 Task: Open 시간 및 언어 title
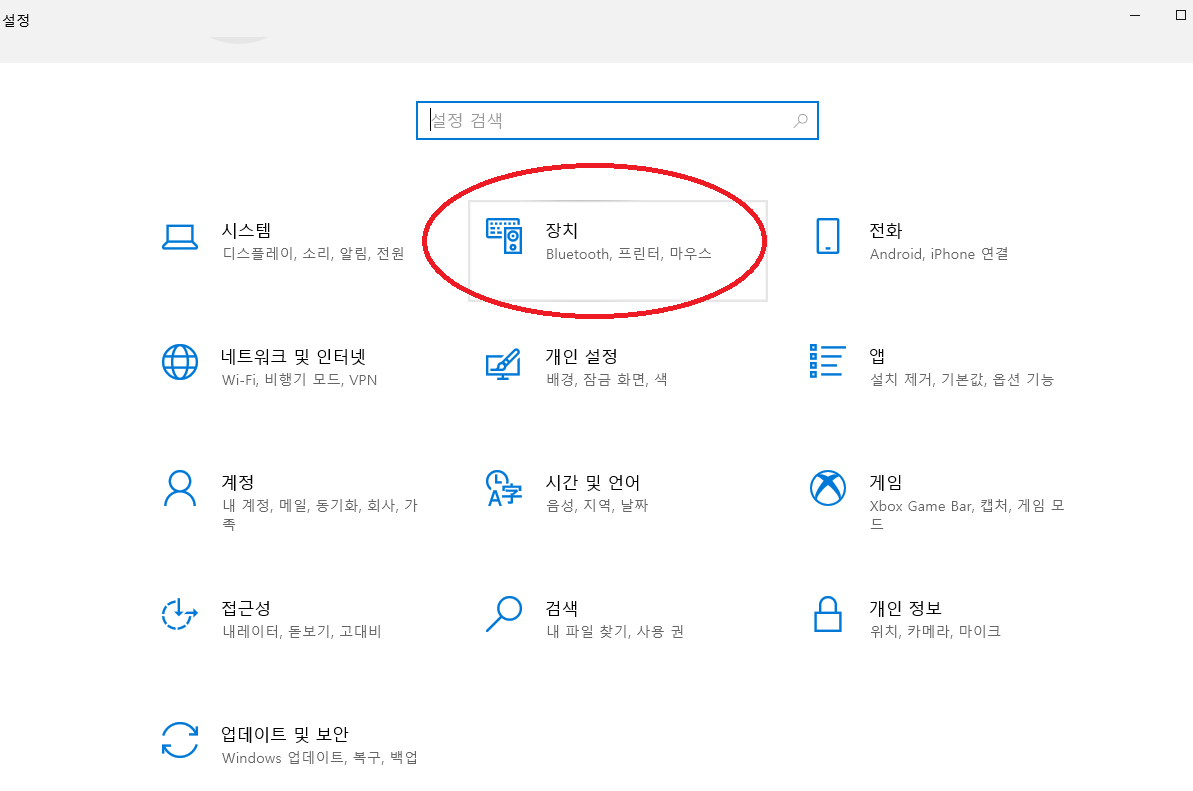tap(593, 482)
